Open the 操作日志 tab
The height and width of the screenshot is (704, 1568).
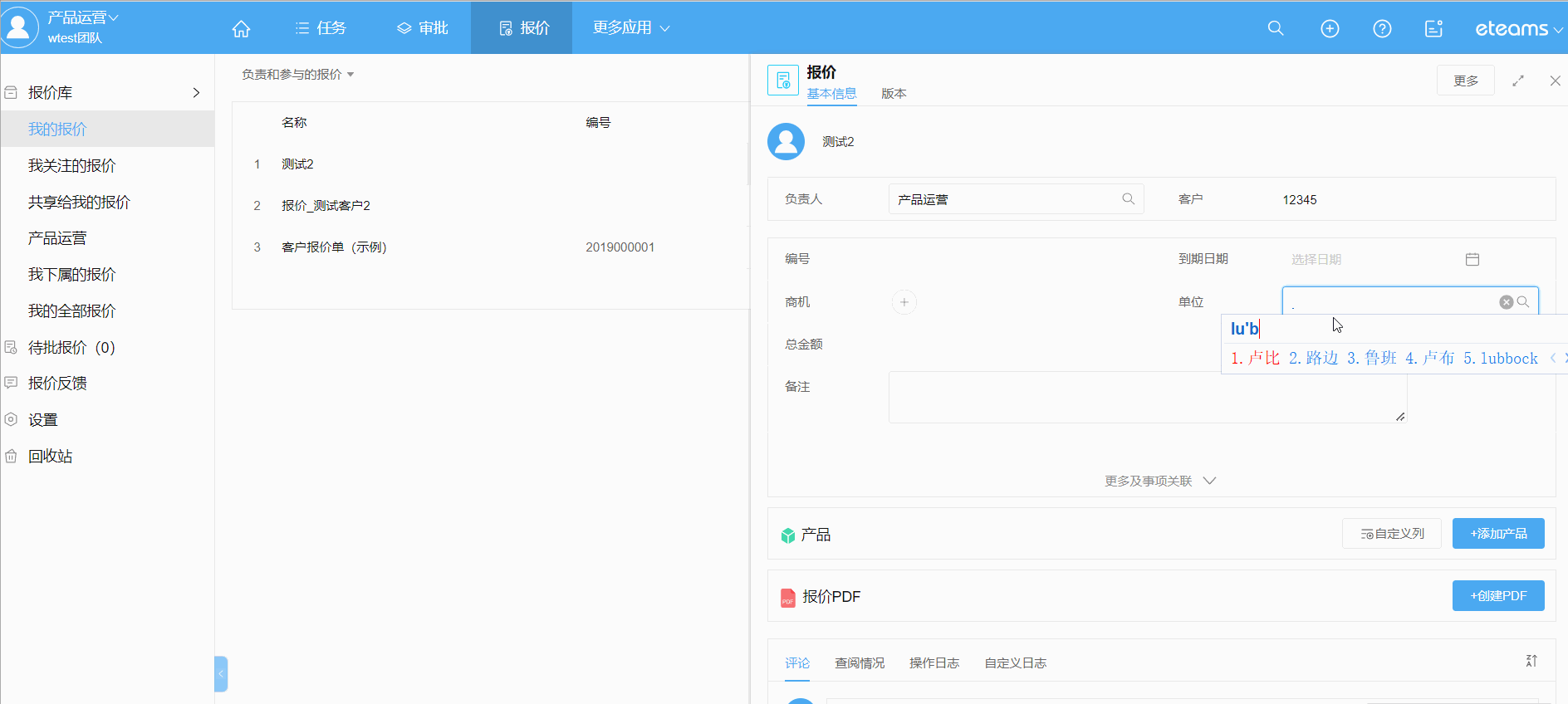pos(933,663)
